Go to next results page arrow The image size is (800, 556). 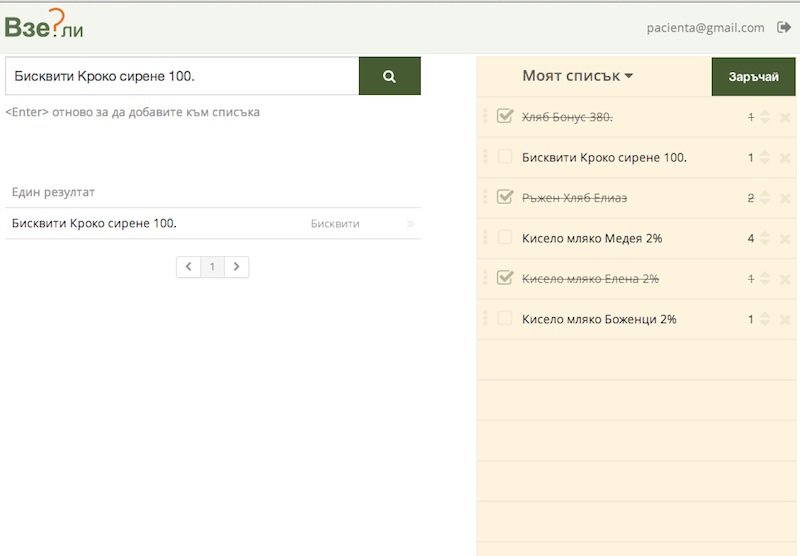point(236,267)
